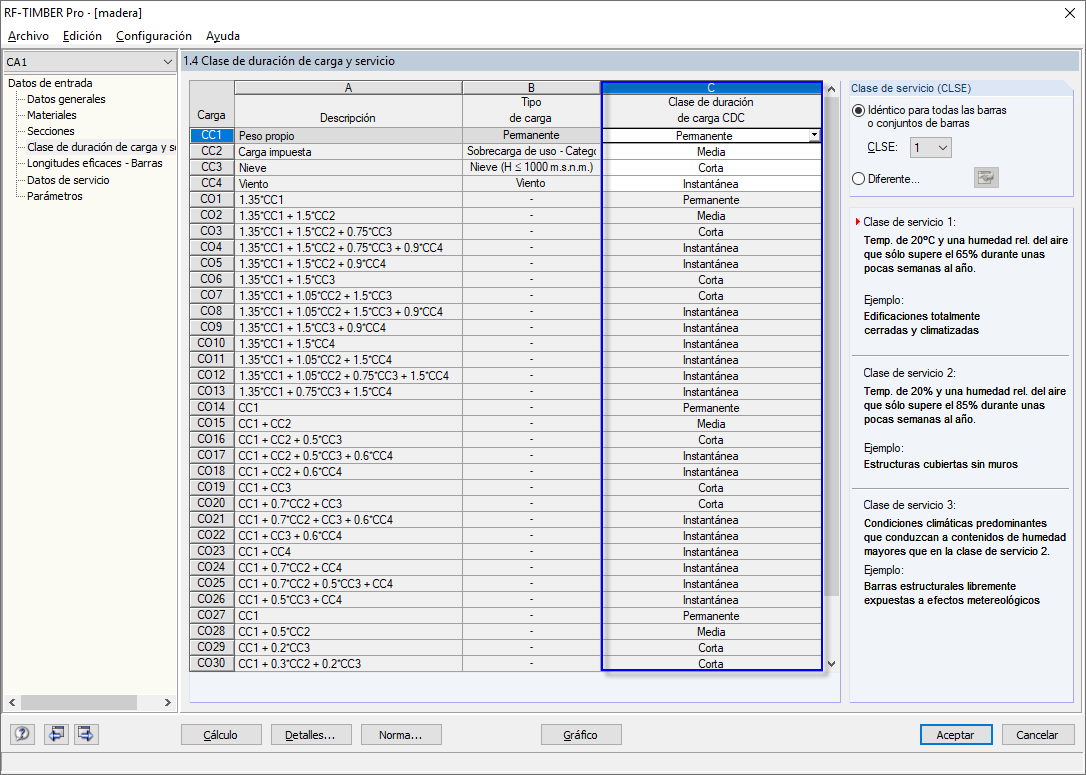Go to previous input table icon
The height and width of the screenshot is (775, 1086).
point(56,734)
